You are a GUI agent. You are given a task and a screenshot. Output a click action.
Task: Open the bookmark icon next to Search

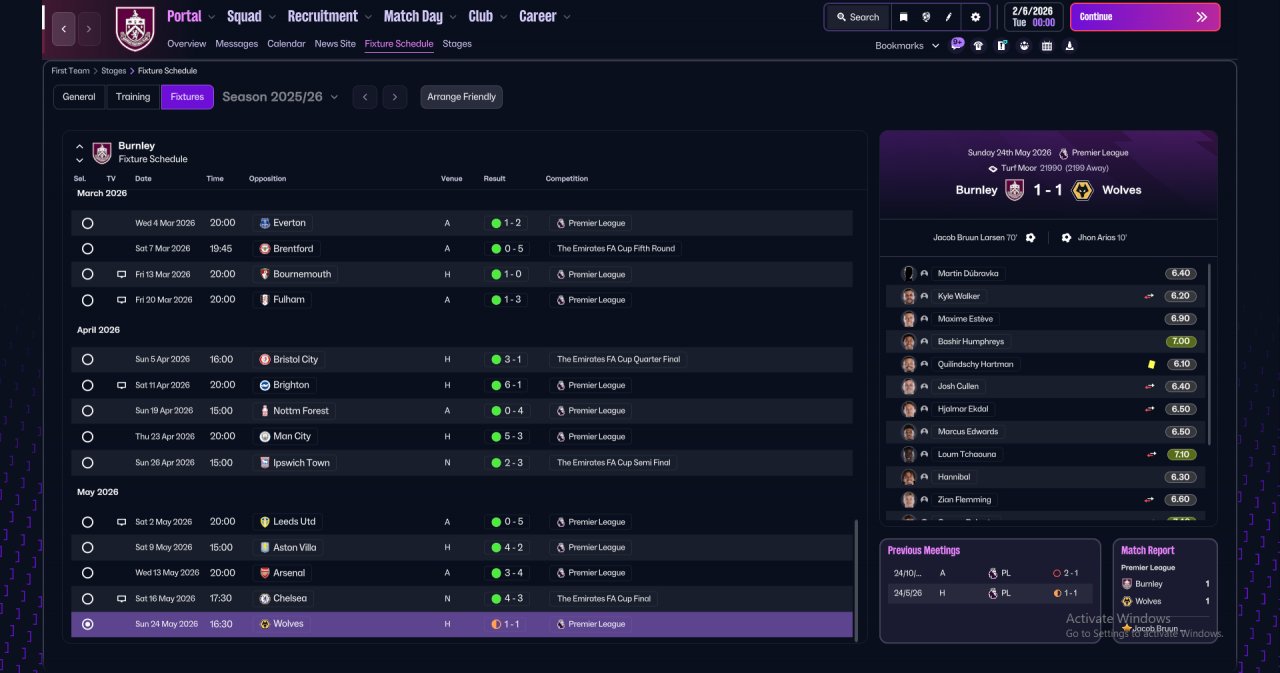click(x=903, y=17)
